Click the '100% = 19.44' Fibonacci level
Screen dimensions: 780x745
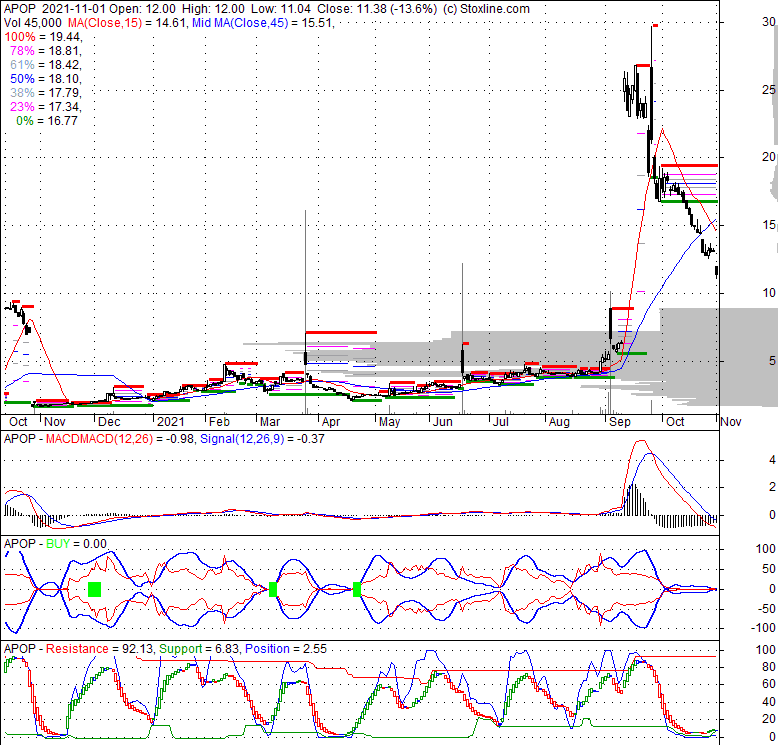43,37
